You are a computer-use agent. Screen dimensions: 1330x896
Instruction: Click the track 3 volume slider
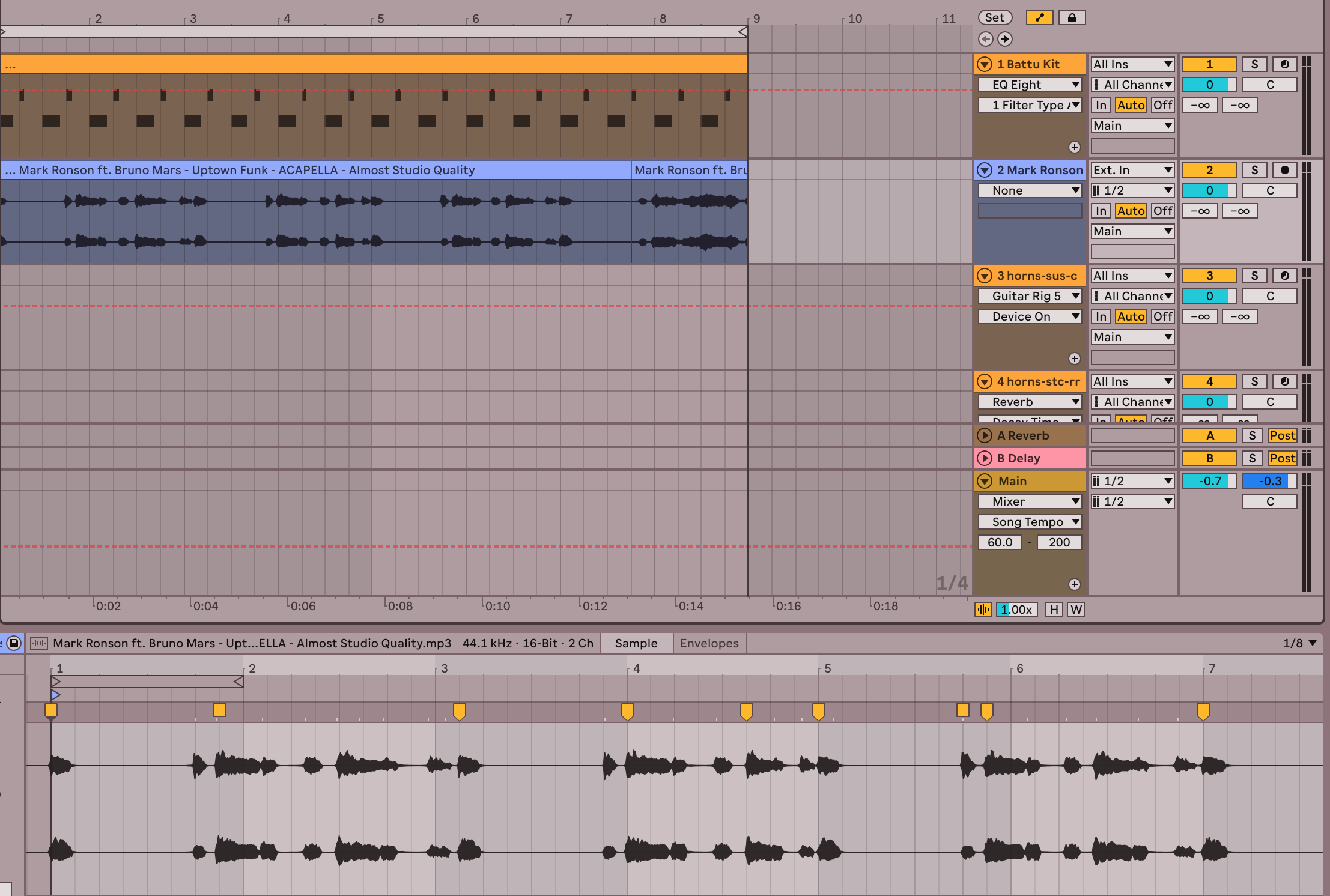coord(1209,296)
